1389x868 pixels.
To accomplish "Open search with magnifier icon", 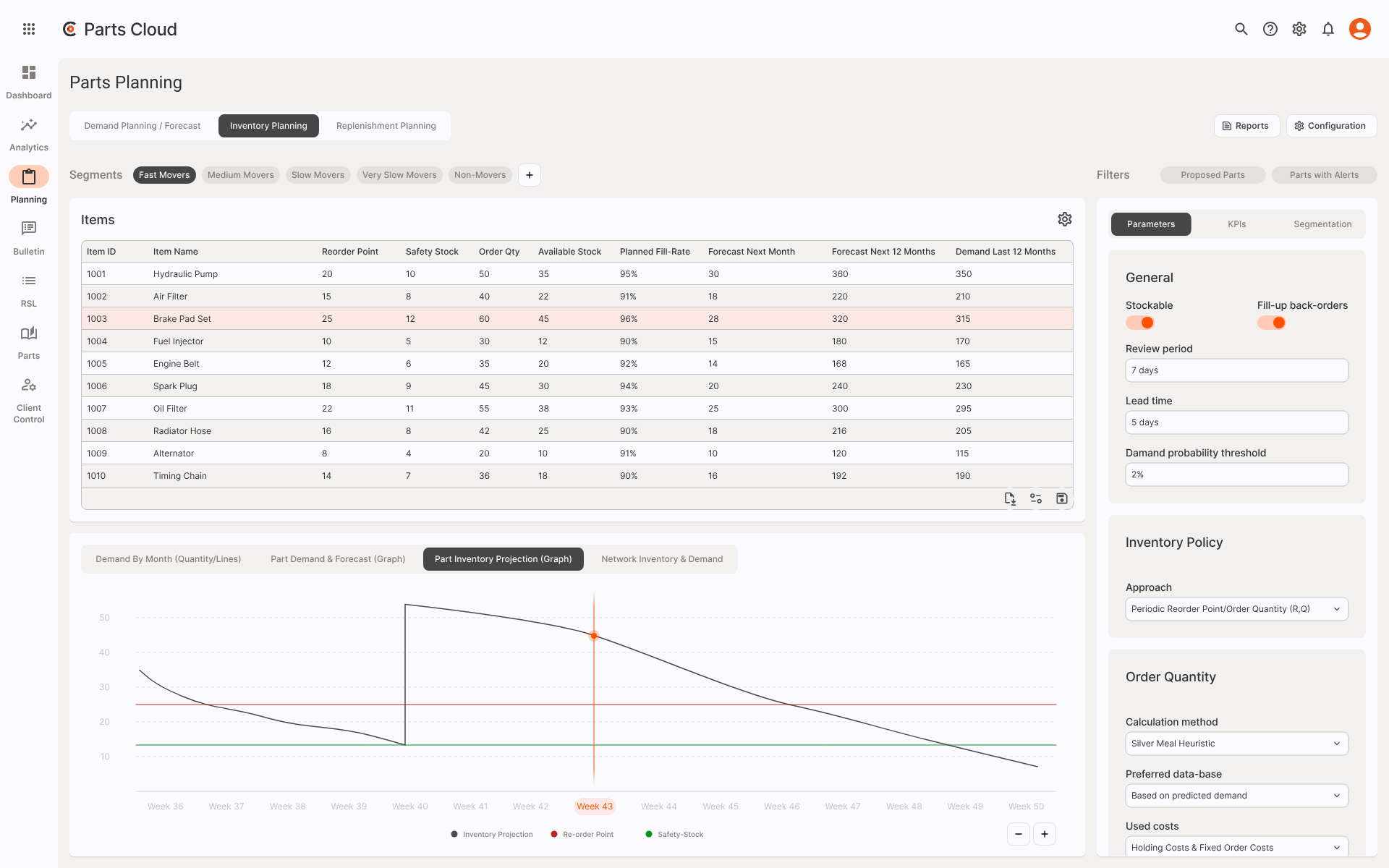I will pos(1241,29).
